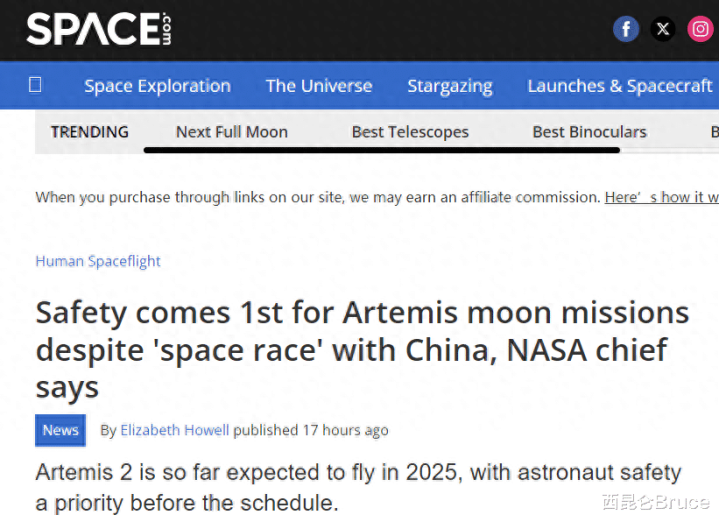719x522 pixels.
Task: Open Launches & Spacecraft menu item
Action: pyautogui.click(x=619, y=86)
